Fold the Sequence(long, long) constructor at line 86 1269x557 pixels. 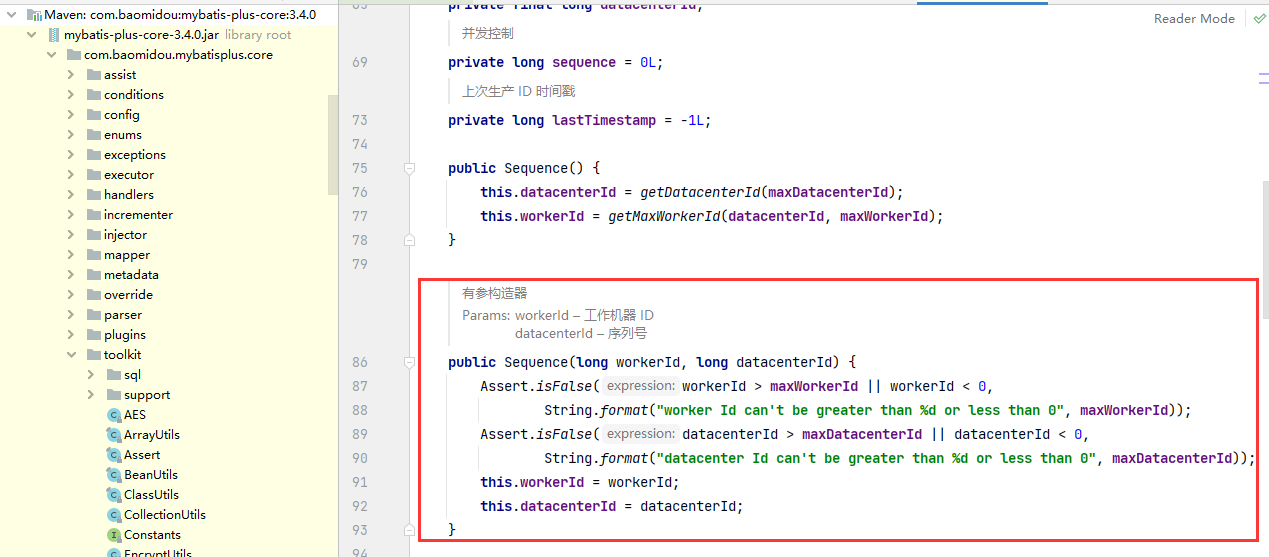pyautogui.click(x=409, y=362)
